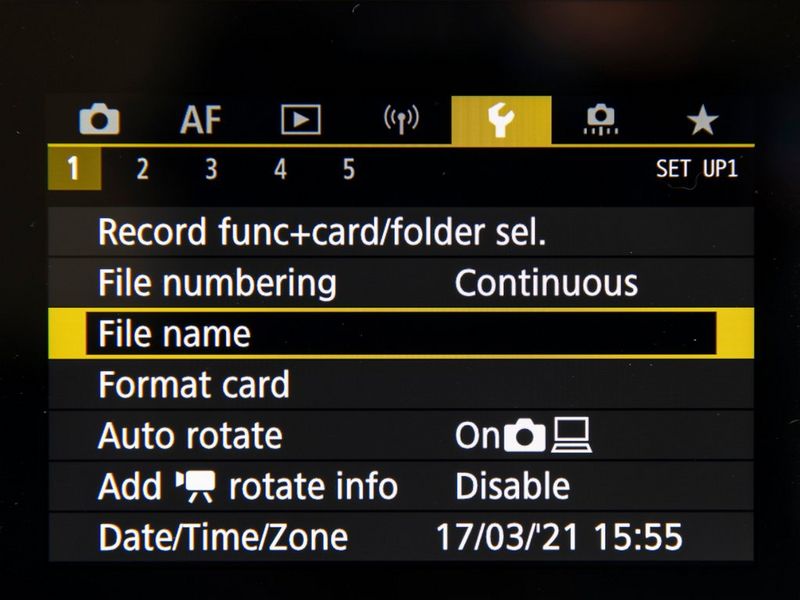Open the camera Shooting menu tab
The width and height of the screenshot is (800, 600).
click(99, 119)
